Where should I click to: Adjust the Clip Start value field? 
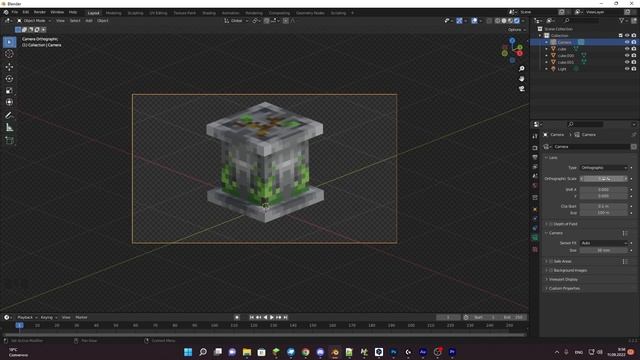tap(603, 206)
